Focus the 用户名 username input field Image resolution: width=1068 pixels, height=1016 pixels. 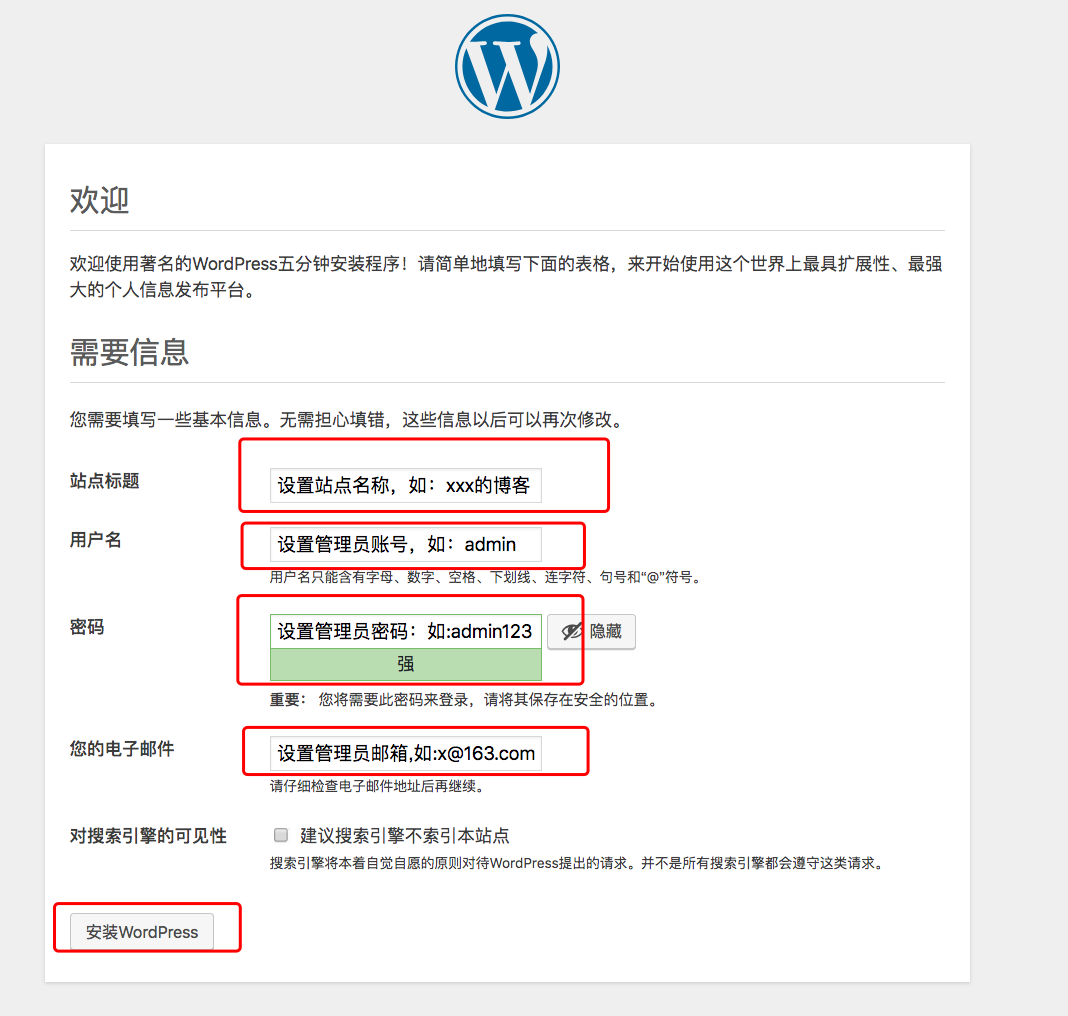click(405, 544)
